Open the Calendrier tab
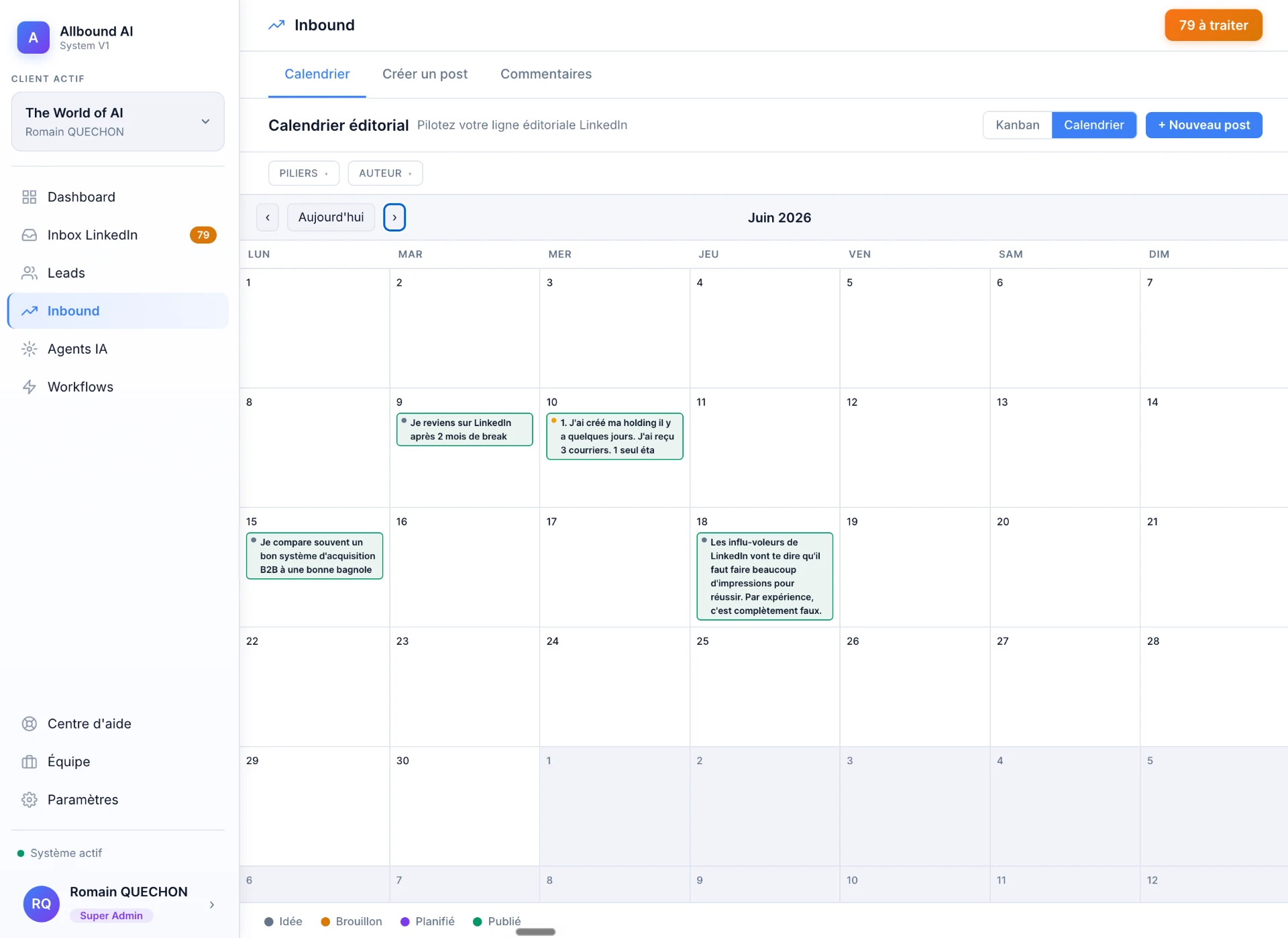Screen dimensions: 1288x938 317,74
